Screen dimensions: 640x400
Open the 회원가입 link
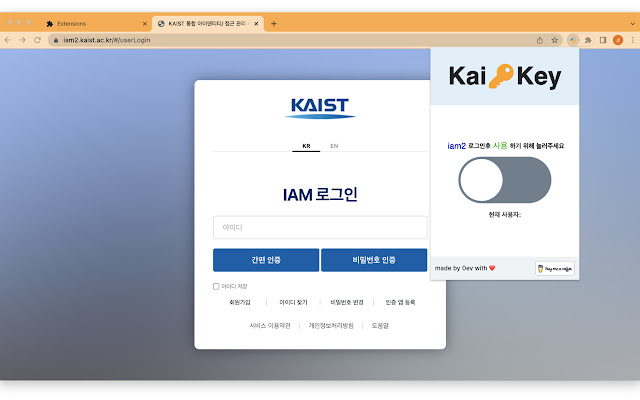click(240, 302)
